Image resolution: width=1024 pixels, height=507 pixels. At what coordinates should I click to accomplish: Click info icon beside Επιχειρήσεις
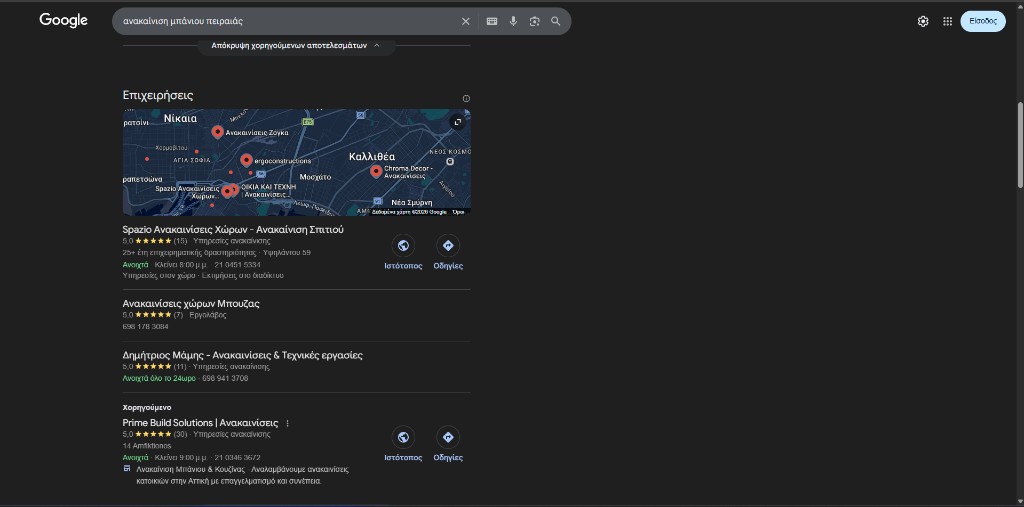point(466,99)
